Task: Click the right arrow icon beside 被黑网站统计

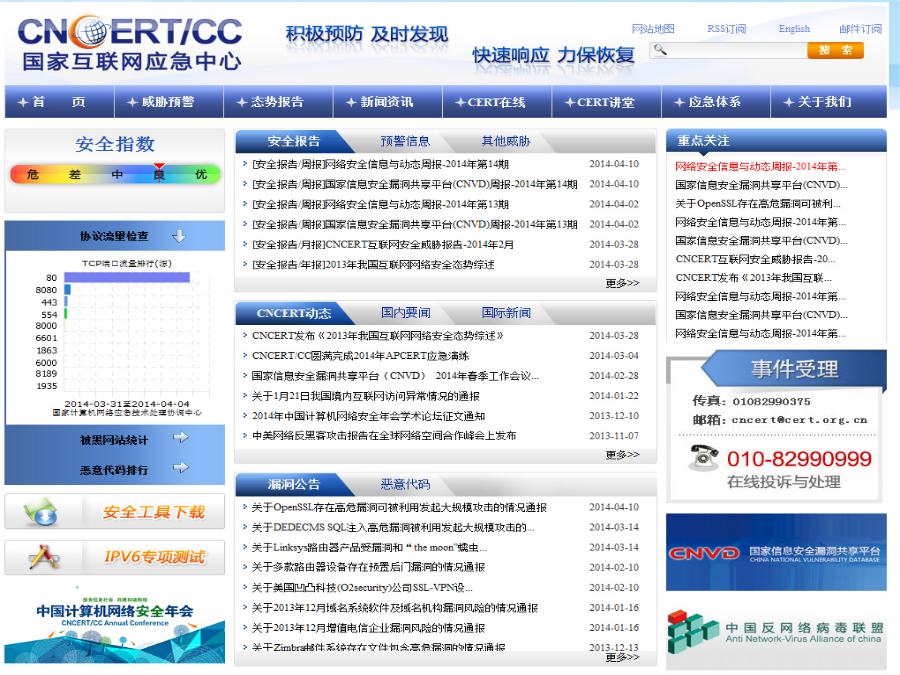Action: 181,438
